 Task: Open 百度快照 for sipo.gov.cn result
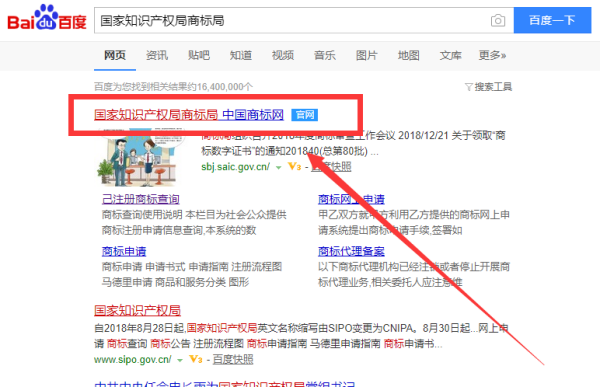point(233,359)
